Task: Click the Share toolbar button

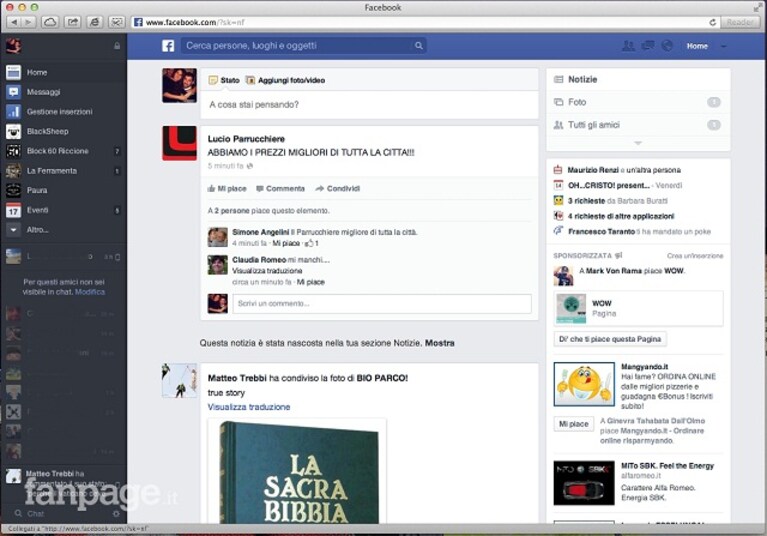Action: (72, 22)
